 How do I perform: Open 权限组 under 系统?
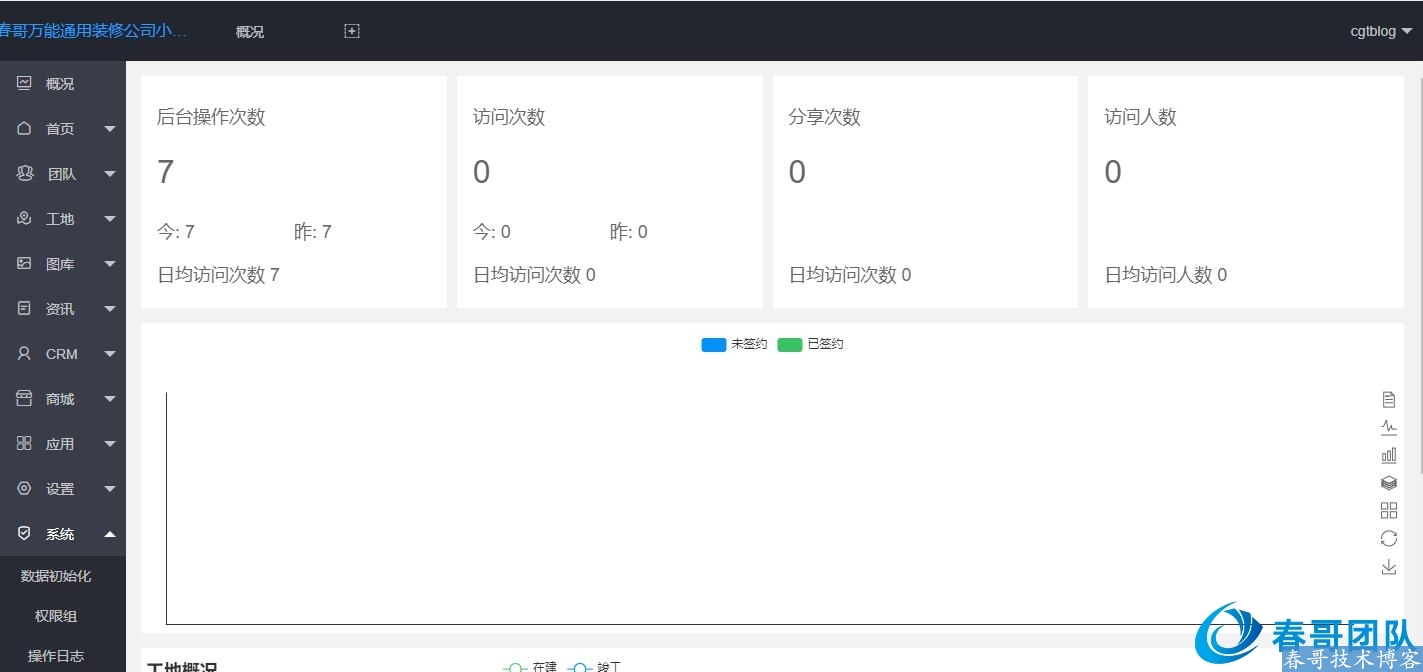pos(56,616)
